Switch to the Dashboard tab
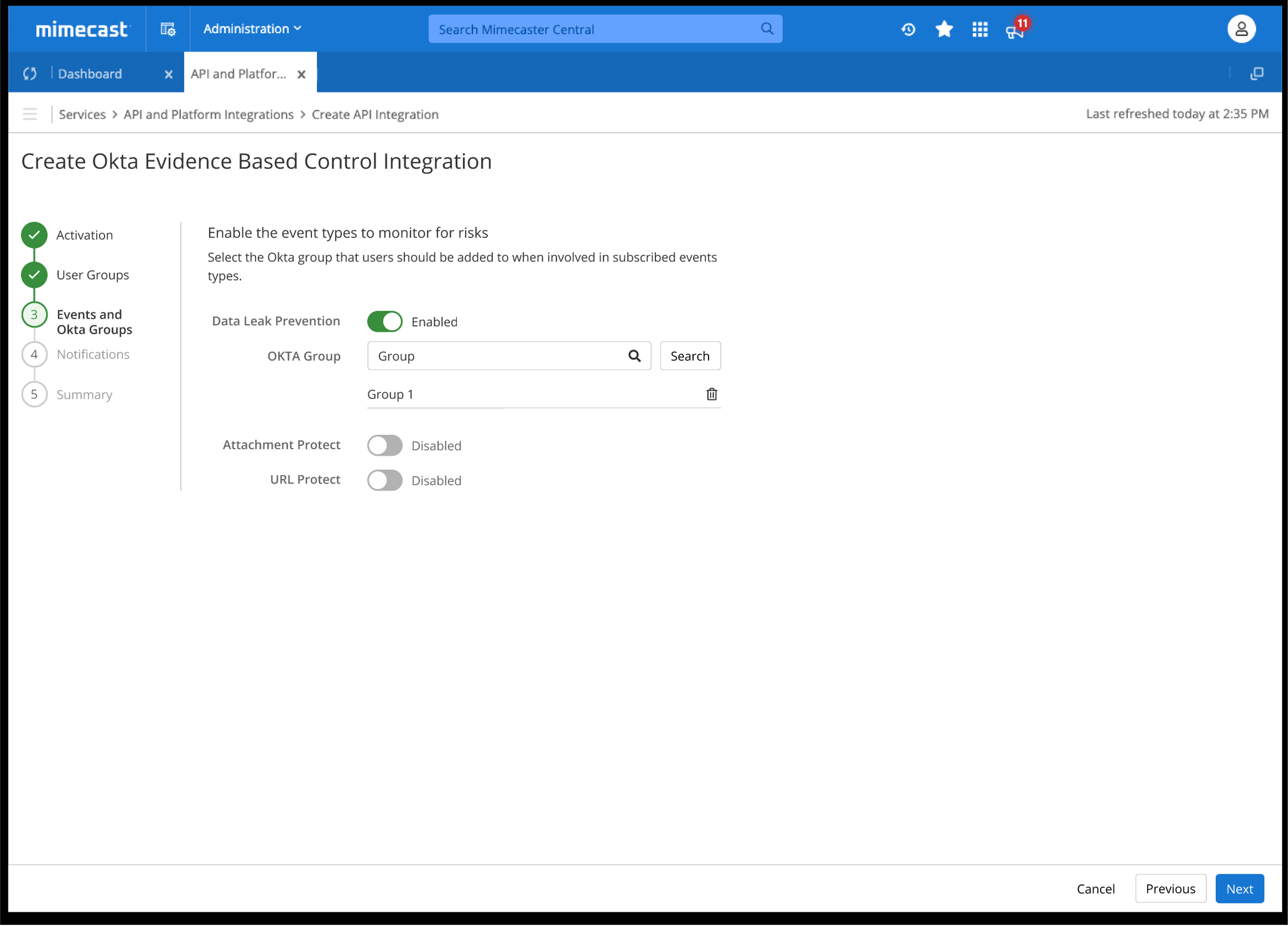This screenshot has width=1288, height=926. pyautogui.click(x=90, y=74)
